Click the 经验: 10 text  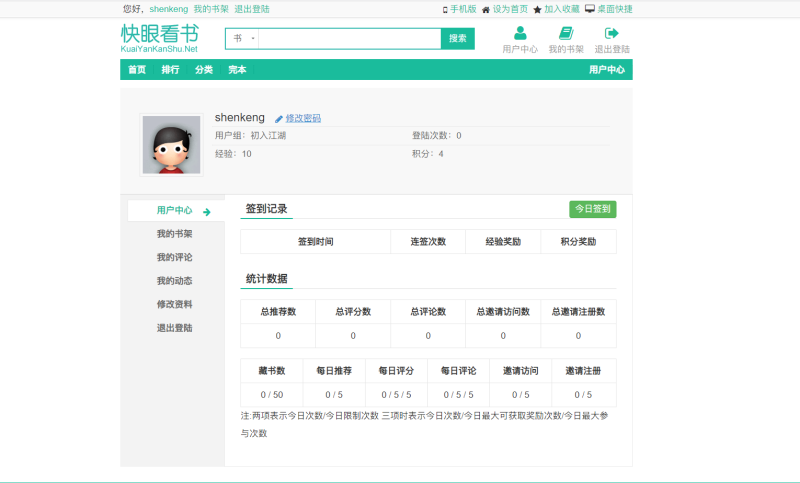pyautogui.click(x=233, y=154)
